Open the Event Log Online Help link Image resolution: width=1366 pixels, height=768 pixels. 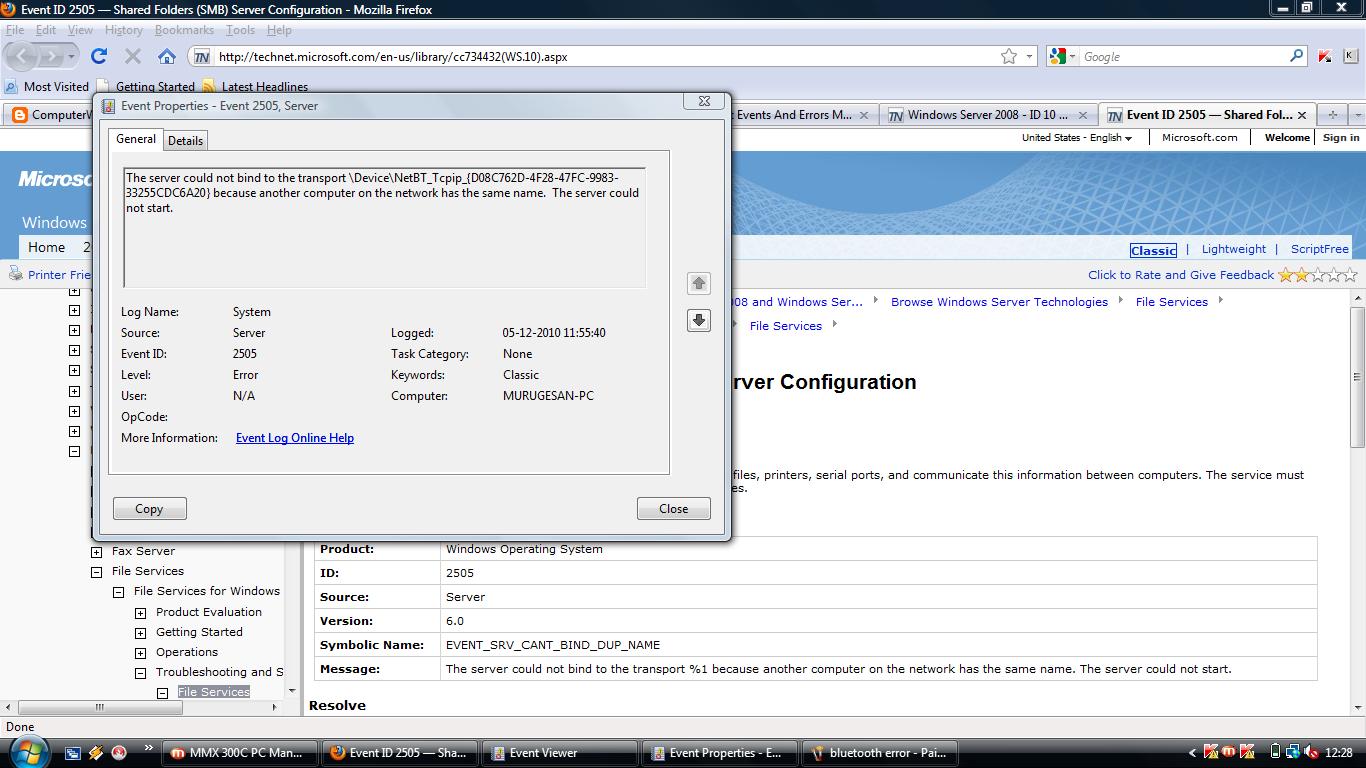[x=295, y=438]
